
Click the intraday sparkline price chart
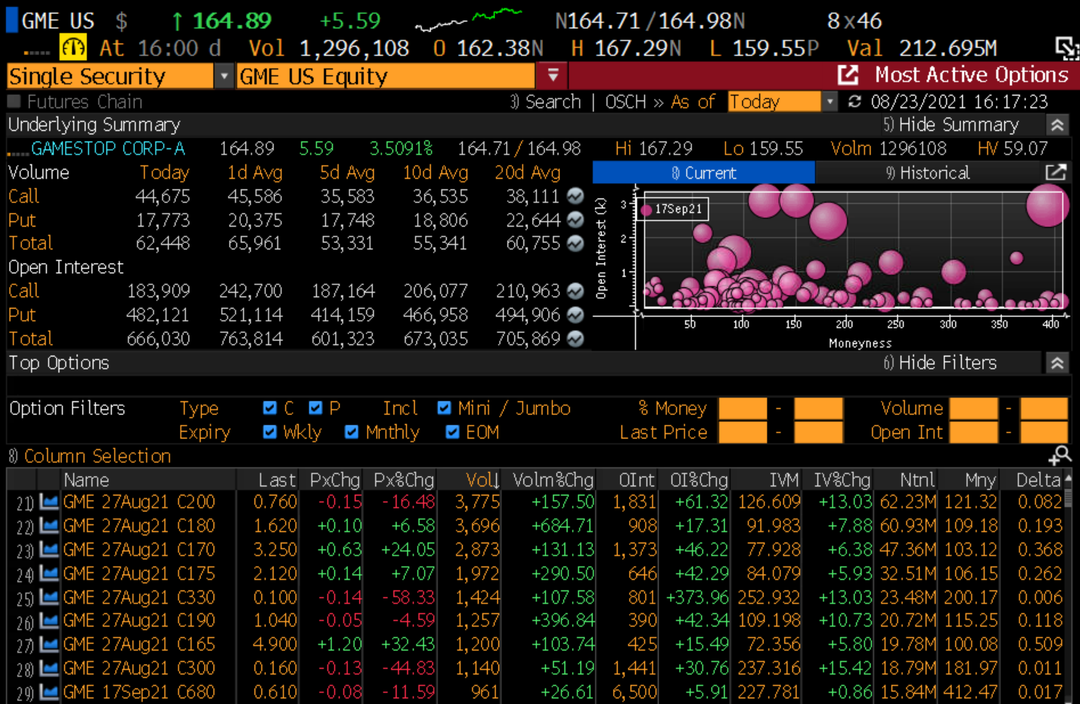(x=469, y=19)
